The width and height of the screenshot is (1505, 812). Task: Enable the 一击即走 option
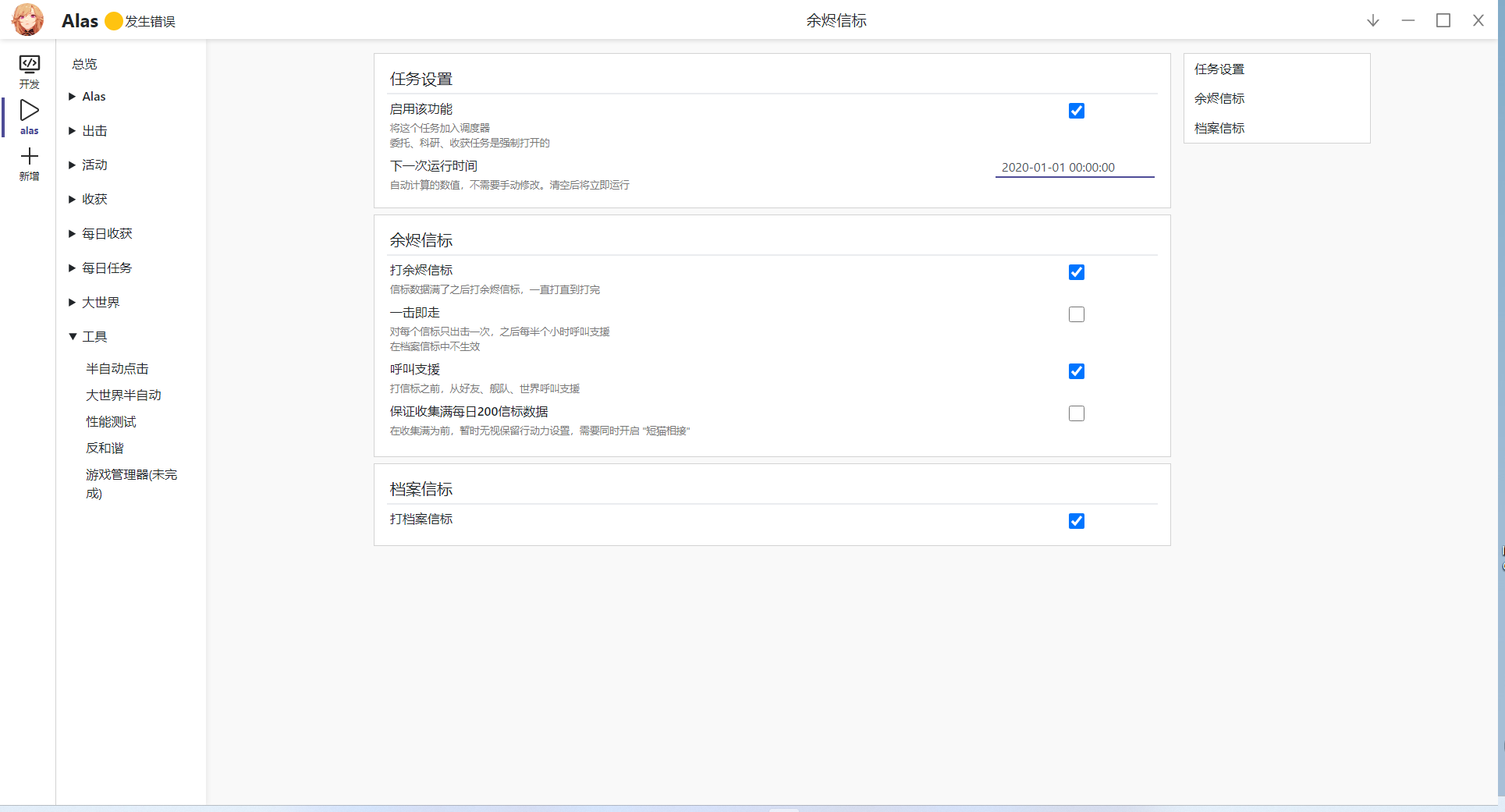pyautogui.click(x=1076, y=314)
